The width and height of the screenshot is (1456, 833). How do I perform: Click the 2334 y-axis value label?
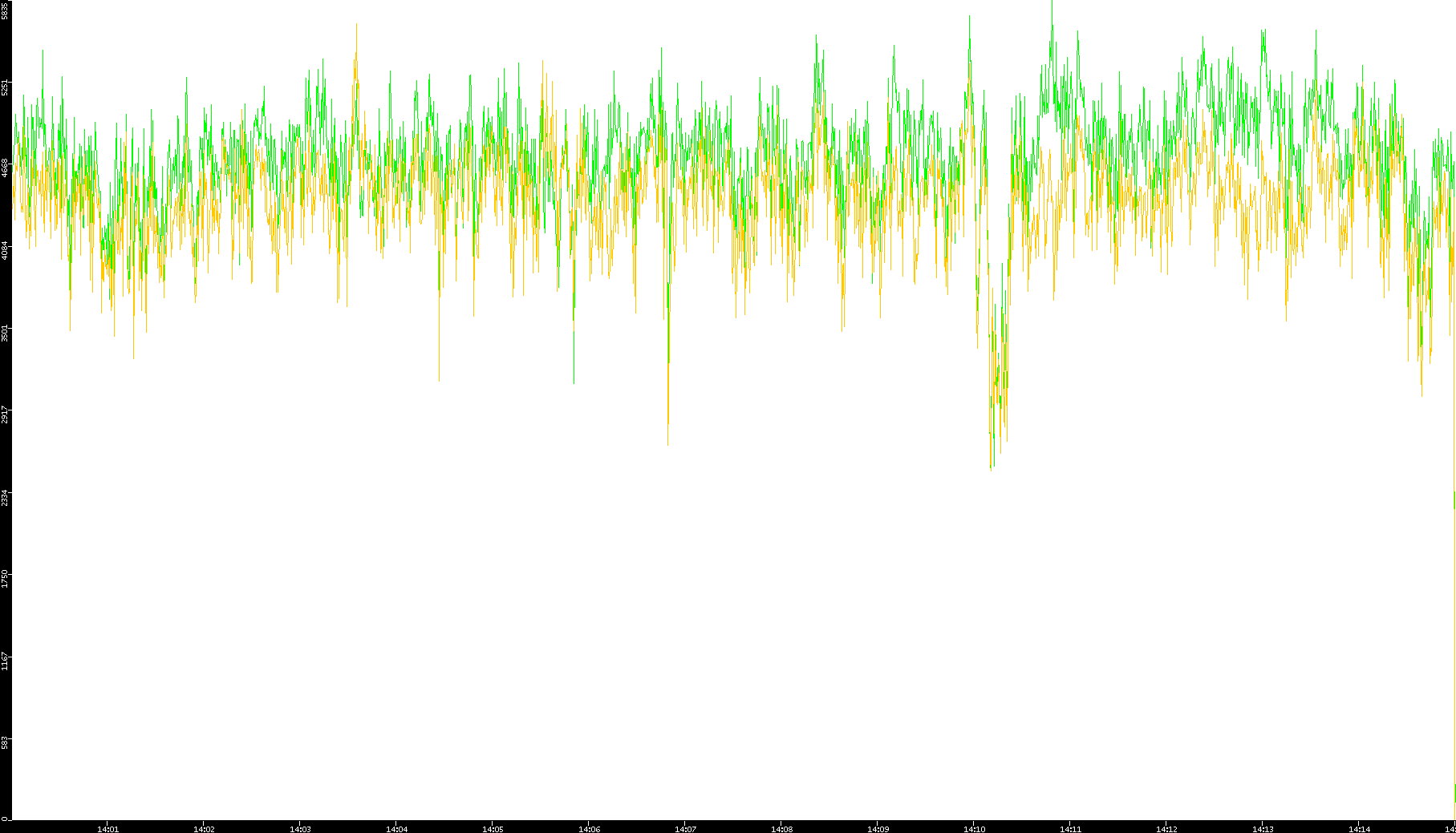pyautogui.click(x=5, y=497)
